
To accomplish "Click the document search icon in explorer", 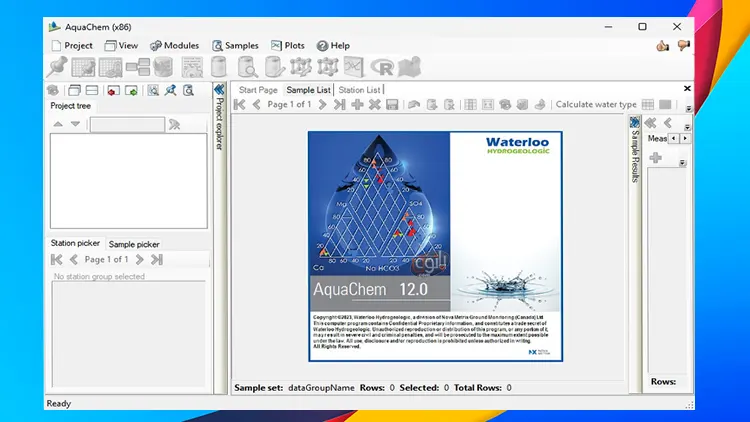I will 188,90.
